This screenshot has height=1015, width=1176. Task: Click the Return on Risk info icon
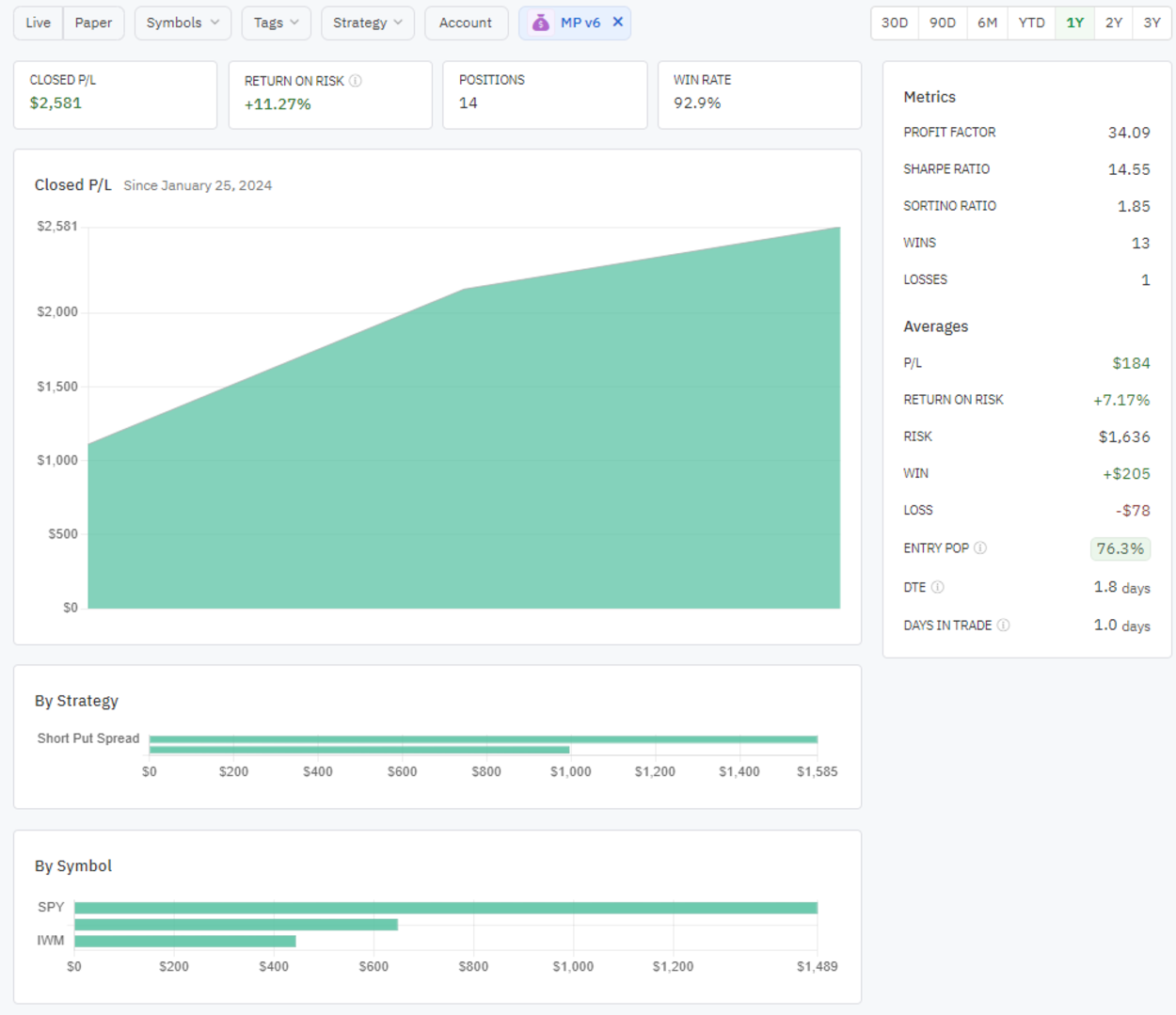[x=356, y=81]
